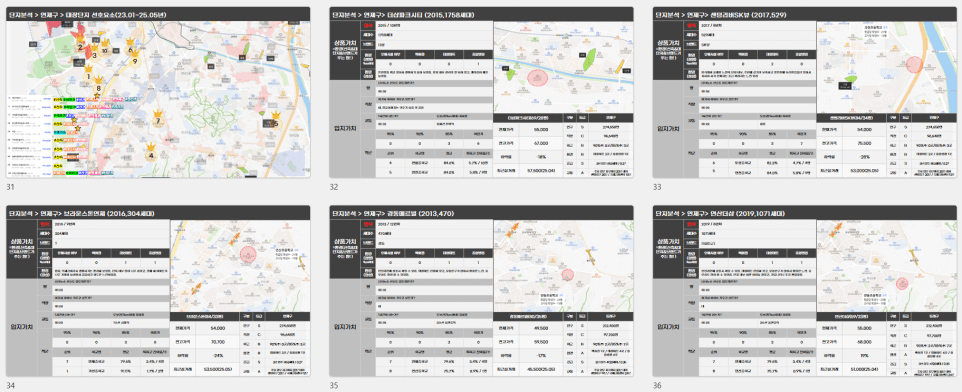Click red circle marker on slide 32 map
This screenshot has width=962, height=392.
tap(537, 78)
